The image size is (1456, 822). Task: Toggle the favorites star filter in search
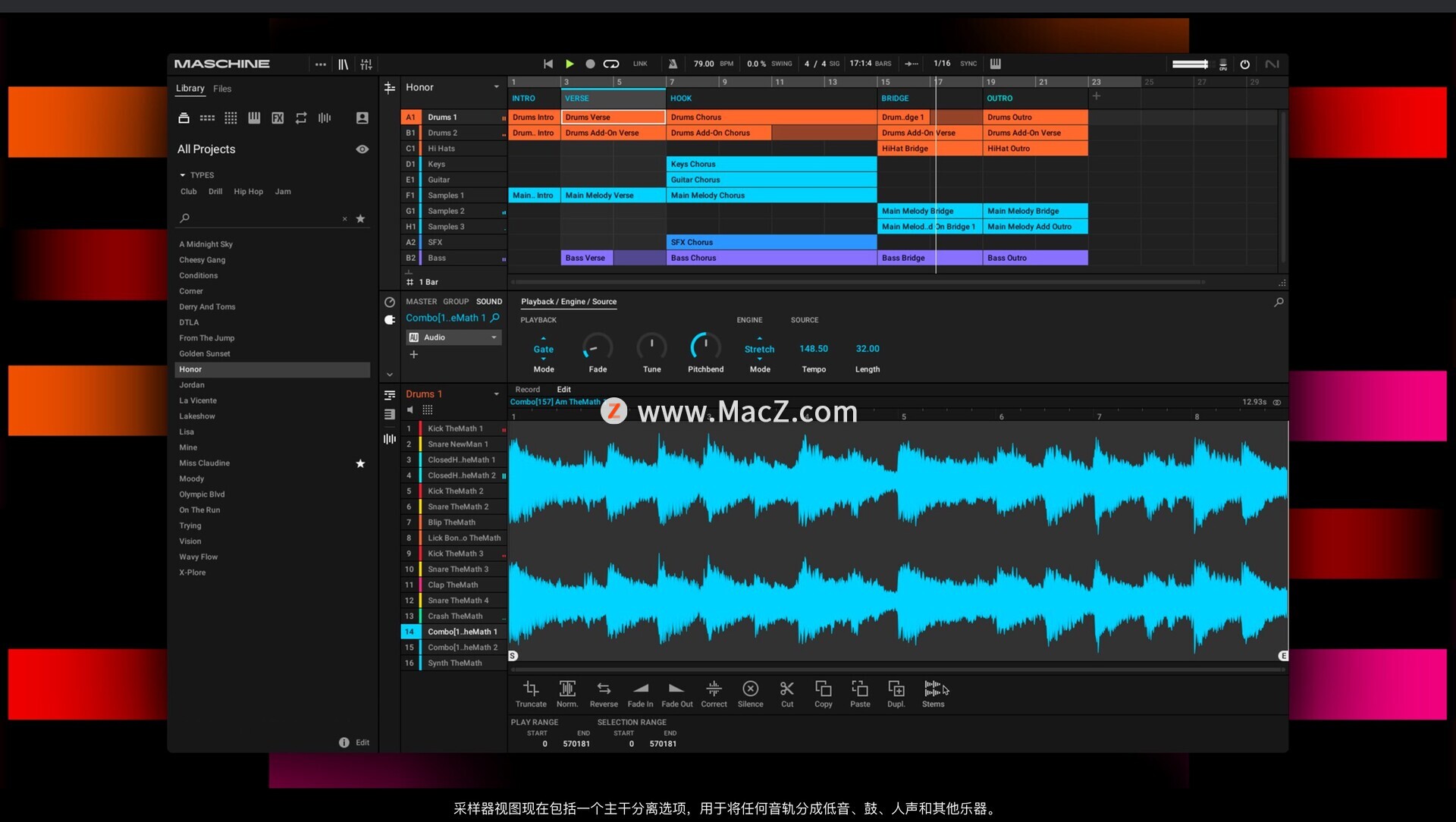pyautogui.click(x=361, y=218)
